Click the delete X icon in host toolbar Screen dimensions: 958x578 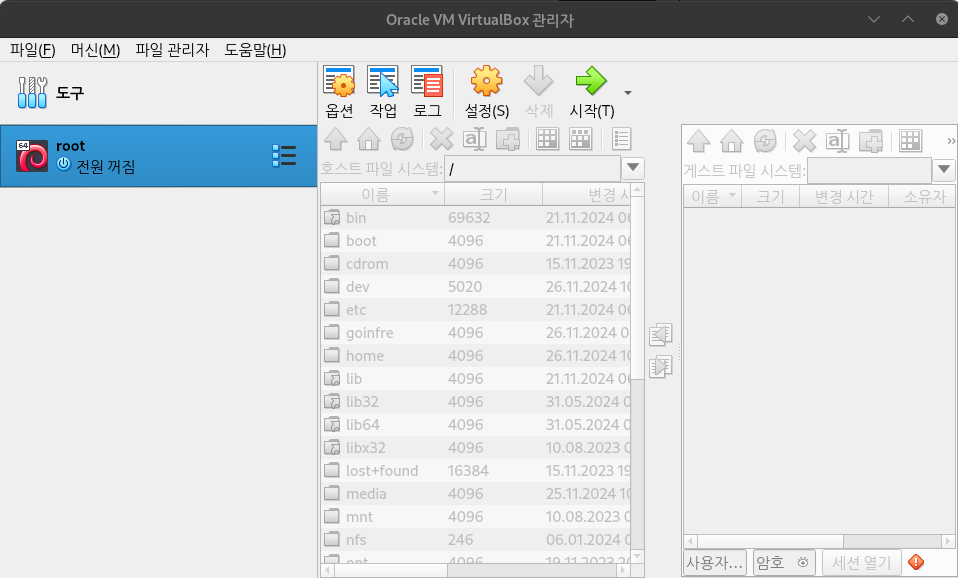point(442,139)
